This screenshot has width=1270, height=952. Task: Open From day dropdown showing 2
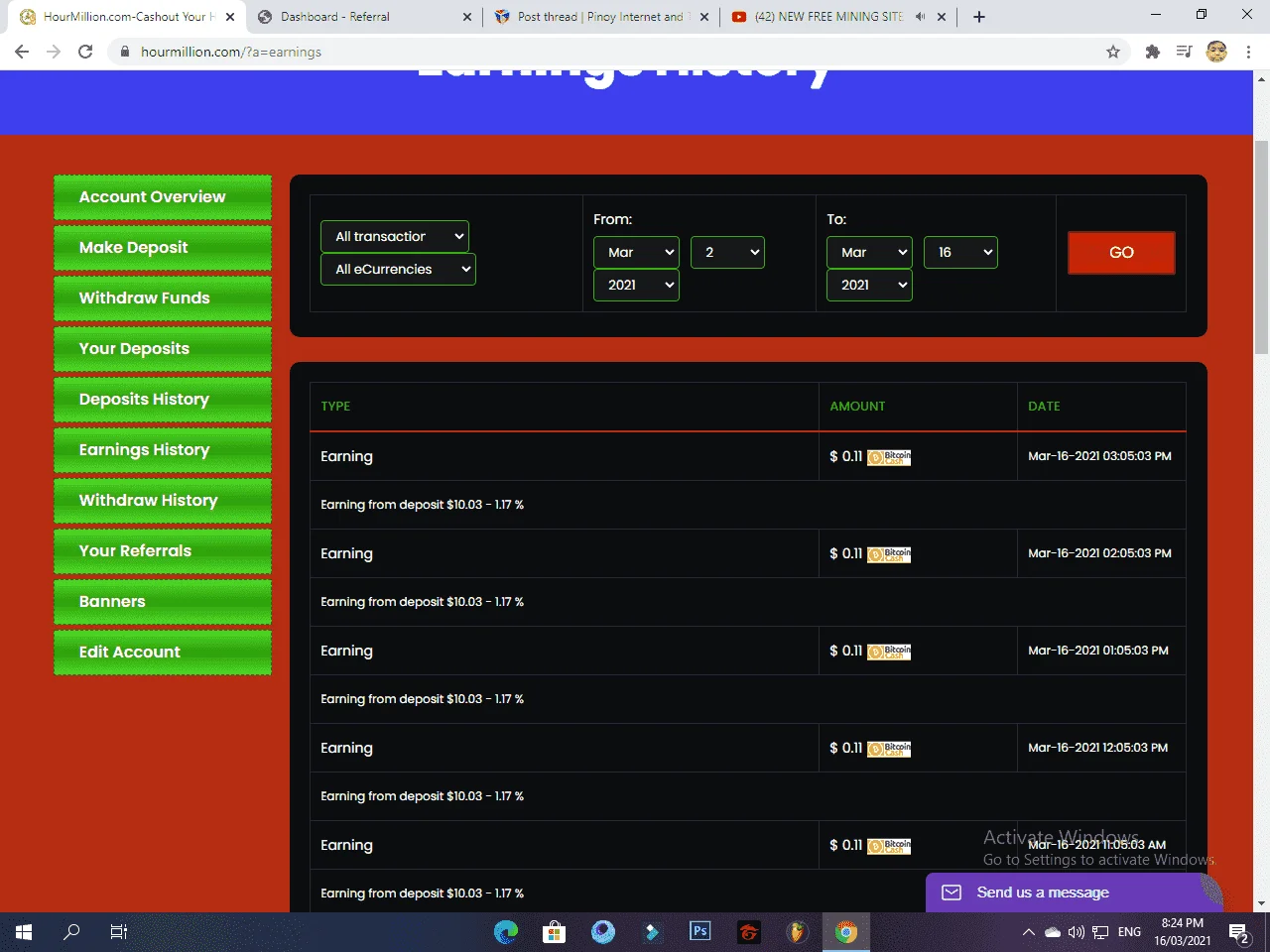point(727,252)
